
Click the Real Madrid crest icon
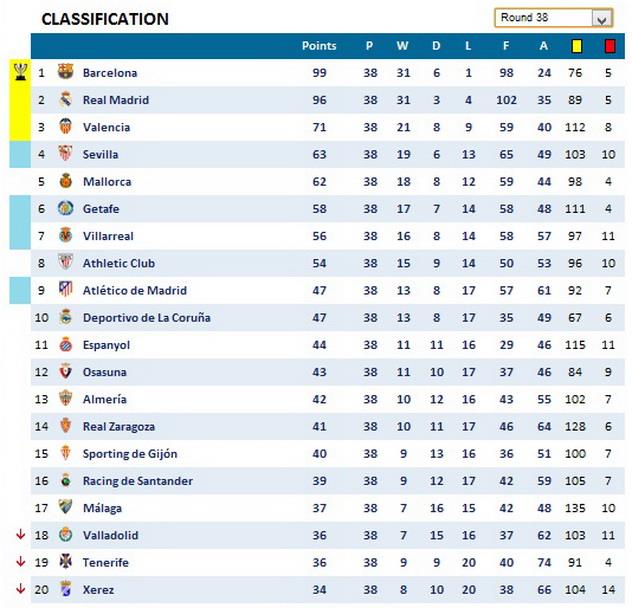pos(66,100)
